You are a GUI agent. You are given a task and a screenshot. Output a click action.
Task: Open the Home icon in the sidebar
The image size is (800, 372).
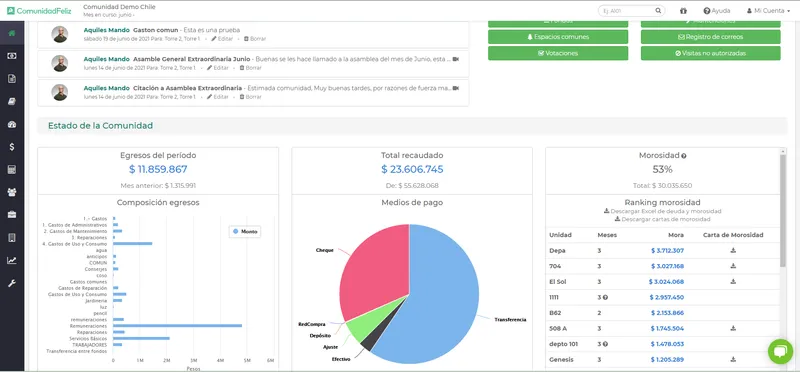coord(11,33)
